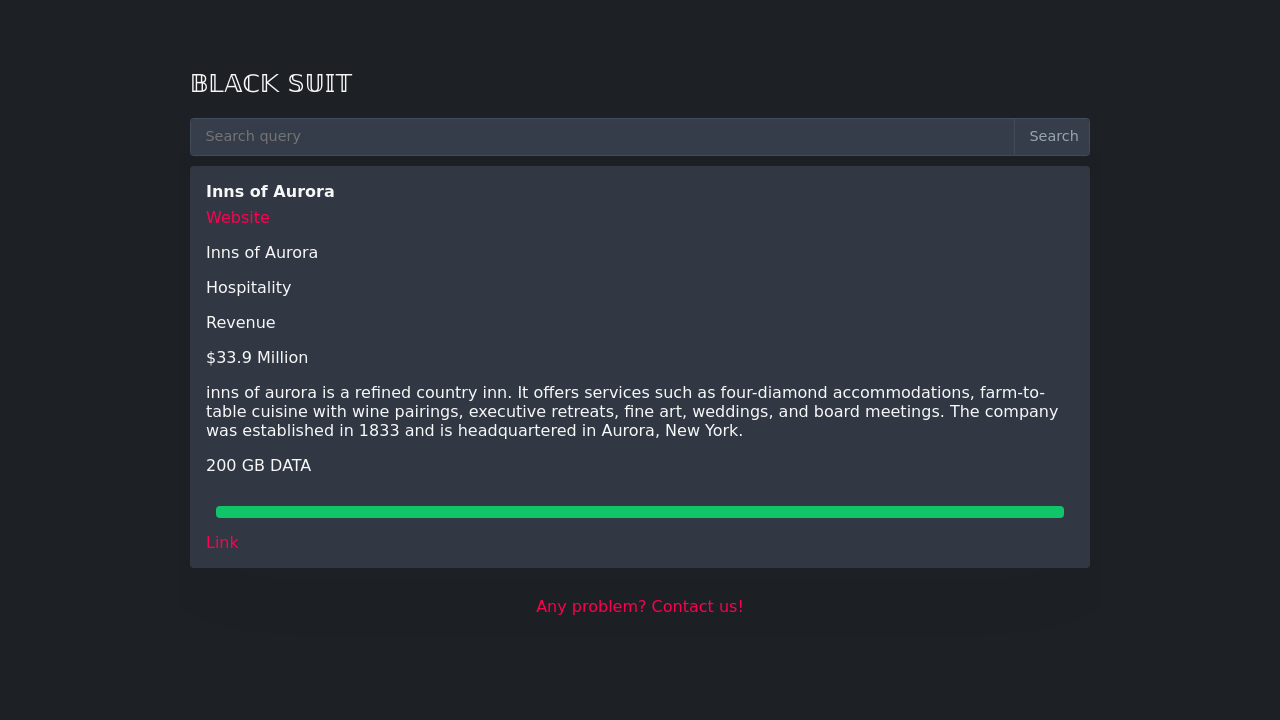1280x720 pixels.
Task: Open the Link below the progress bar
Action: coord(222,543)
